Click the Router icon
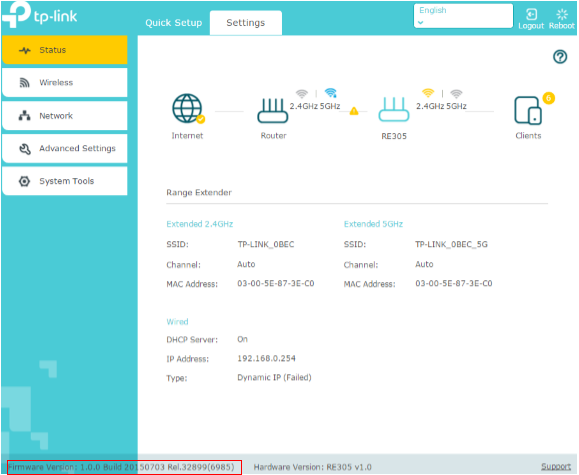Screen dimensions: 579x475 (273, 110)
